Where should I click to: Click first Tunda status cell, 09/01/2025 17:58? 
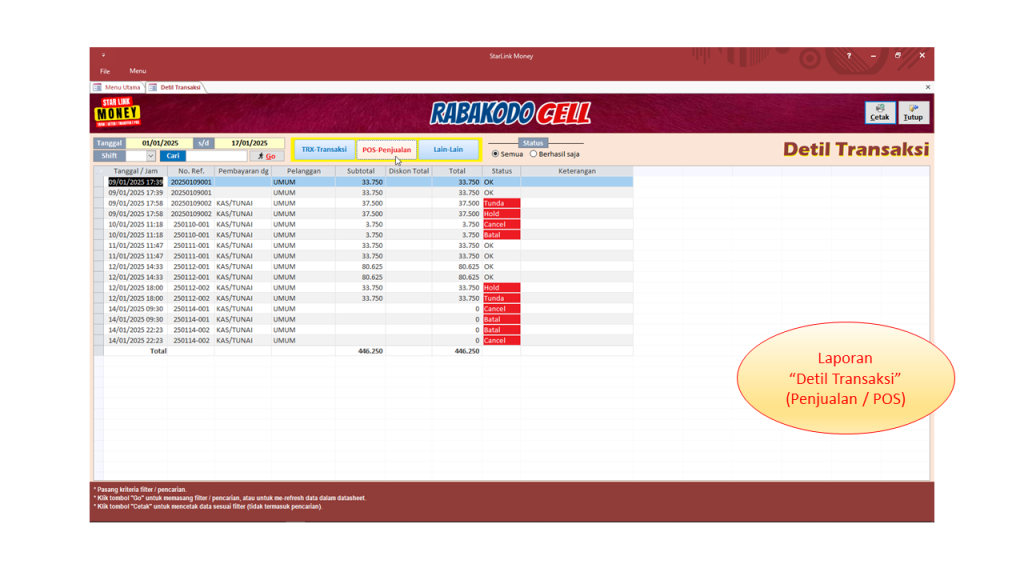tap(502, 203)
